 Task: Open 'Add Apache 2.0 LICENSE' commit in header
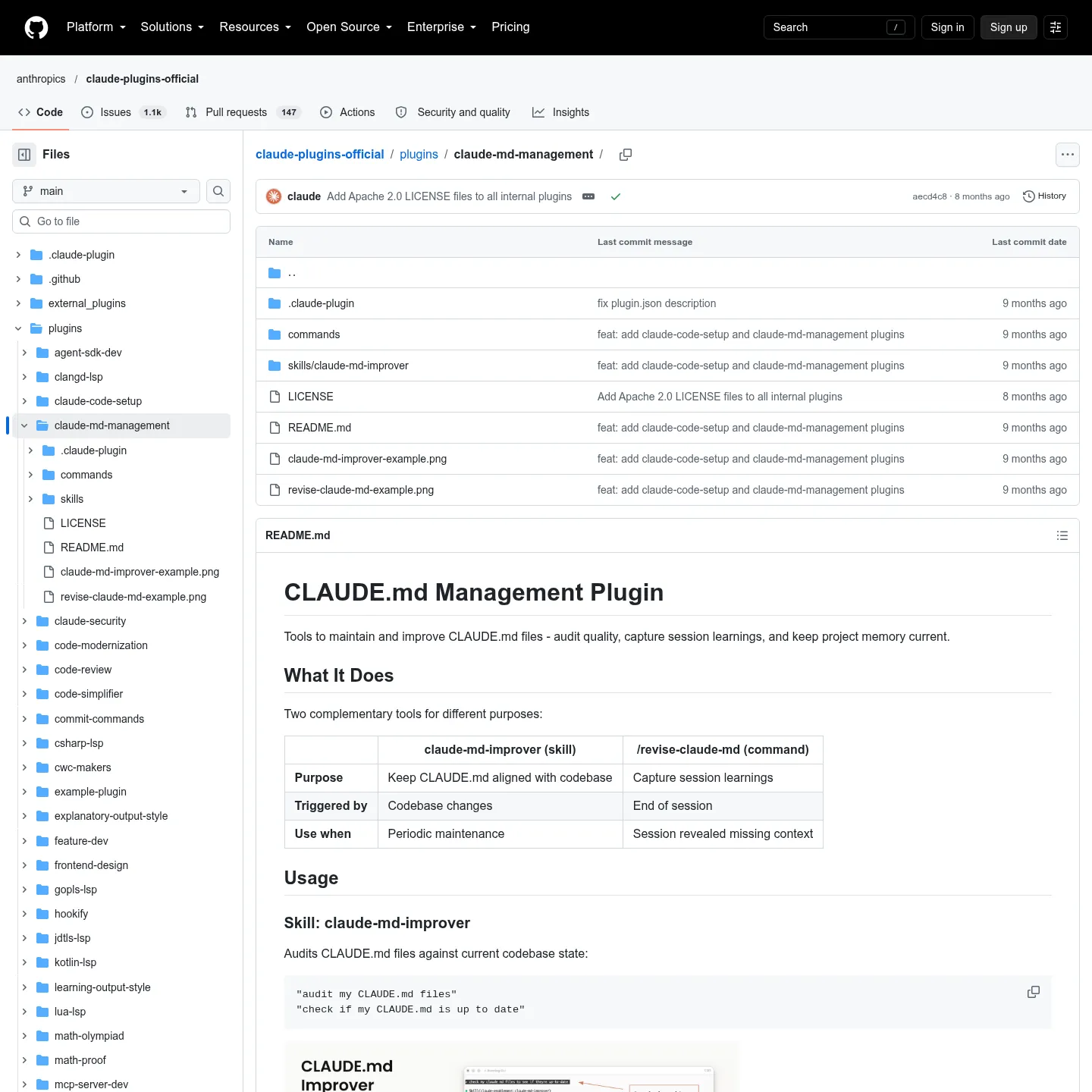tap(449, 196)
